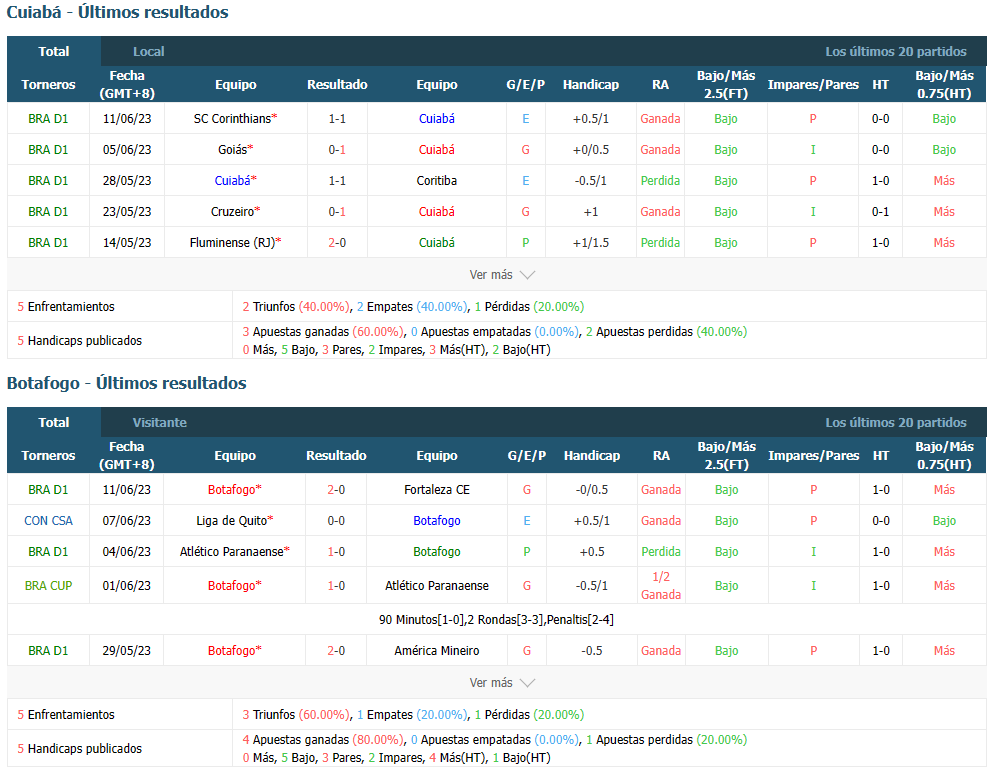The image size is (994, 773).
Task: Click handicap -0/0.5 in Fortaleza row
Action: (591, 490)
